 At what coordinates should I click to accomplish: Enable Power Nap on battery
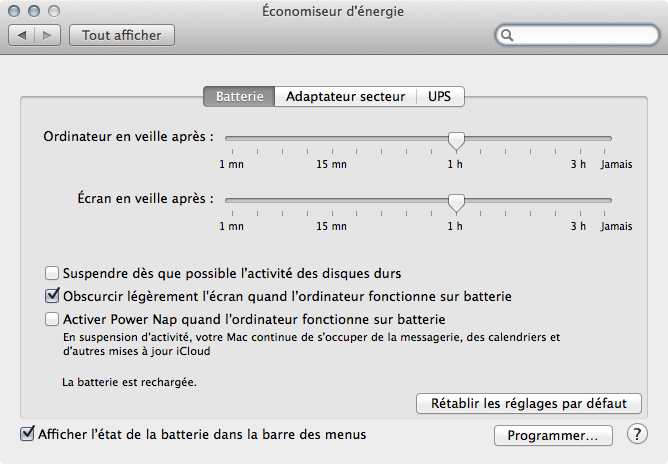tap(52, 320)
